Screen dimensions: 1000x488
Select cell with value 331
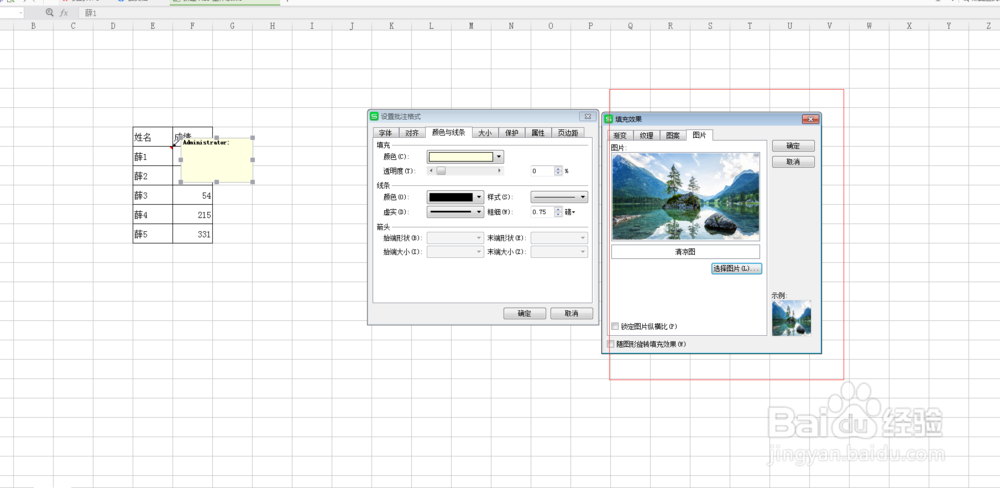(193, 233)
